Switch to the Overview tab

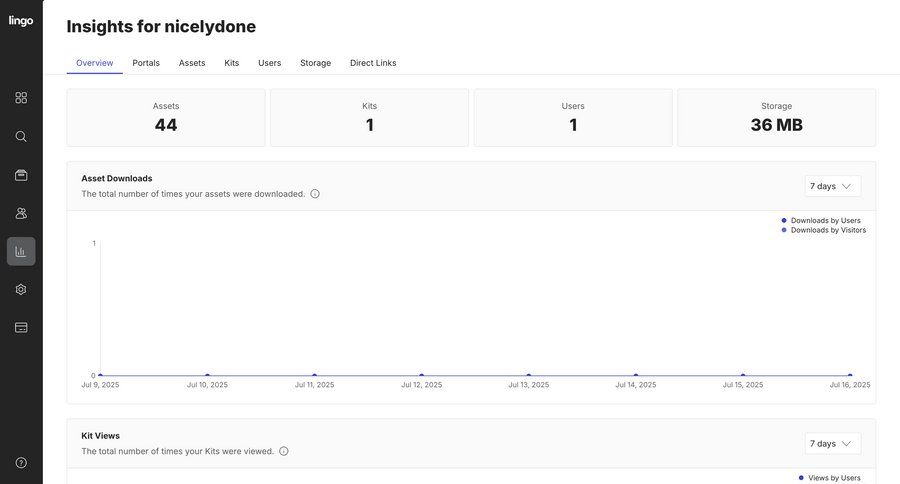point(95,63)
